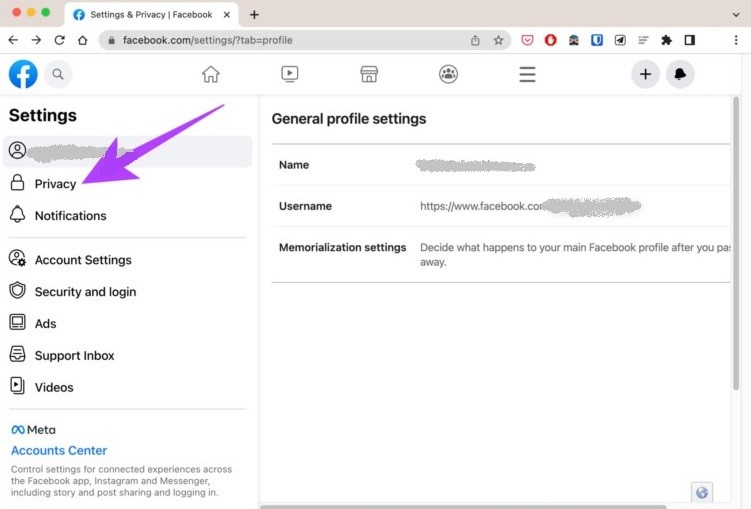Select the Settings & Privacy browser tab
The width and height of the screenshot is (751, 509).
point(151,15)
